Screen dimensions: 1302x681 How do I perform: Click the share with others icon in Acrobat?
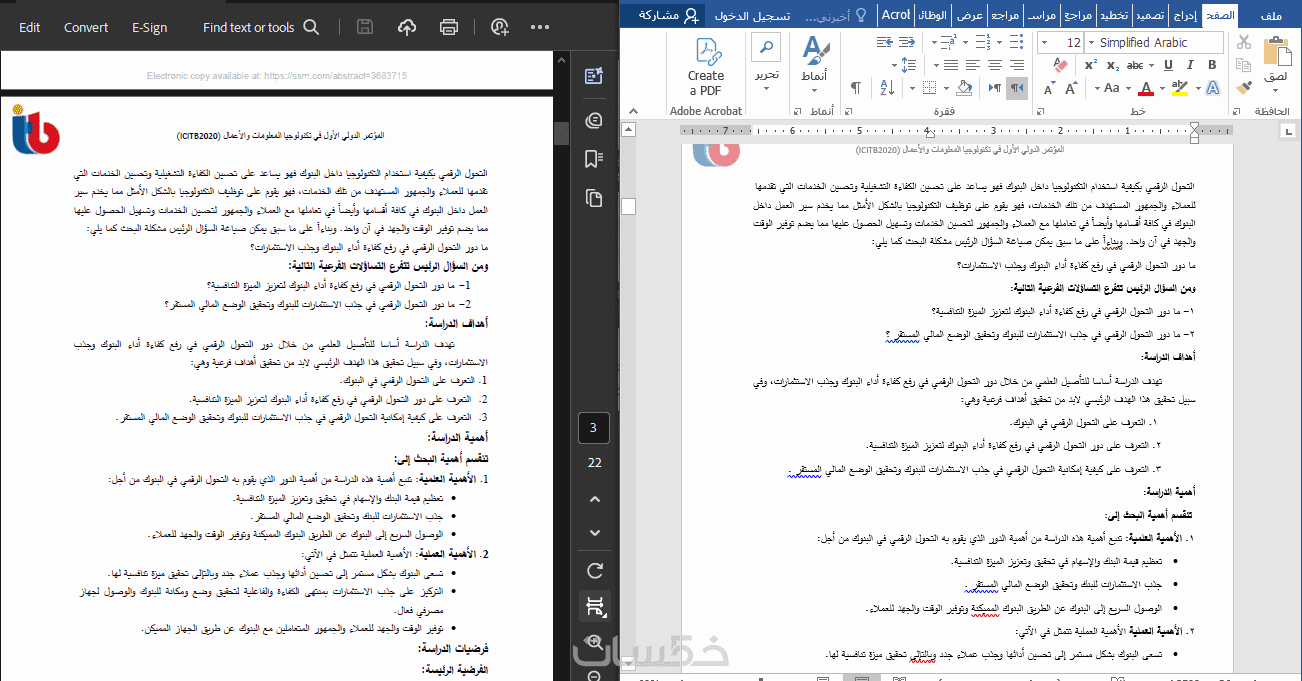click(x=499, y=27)
